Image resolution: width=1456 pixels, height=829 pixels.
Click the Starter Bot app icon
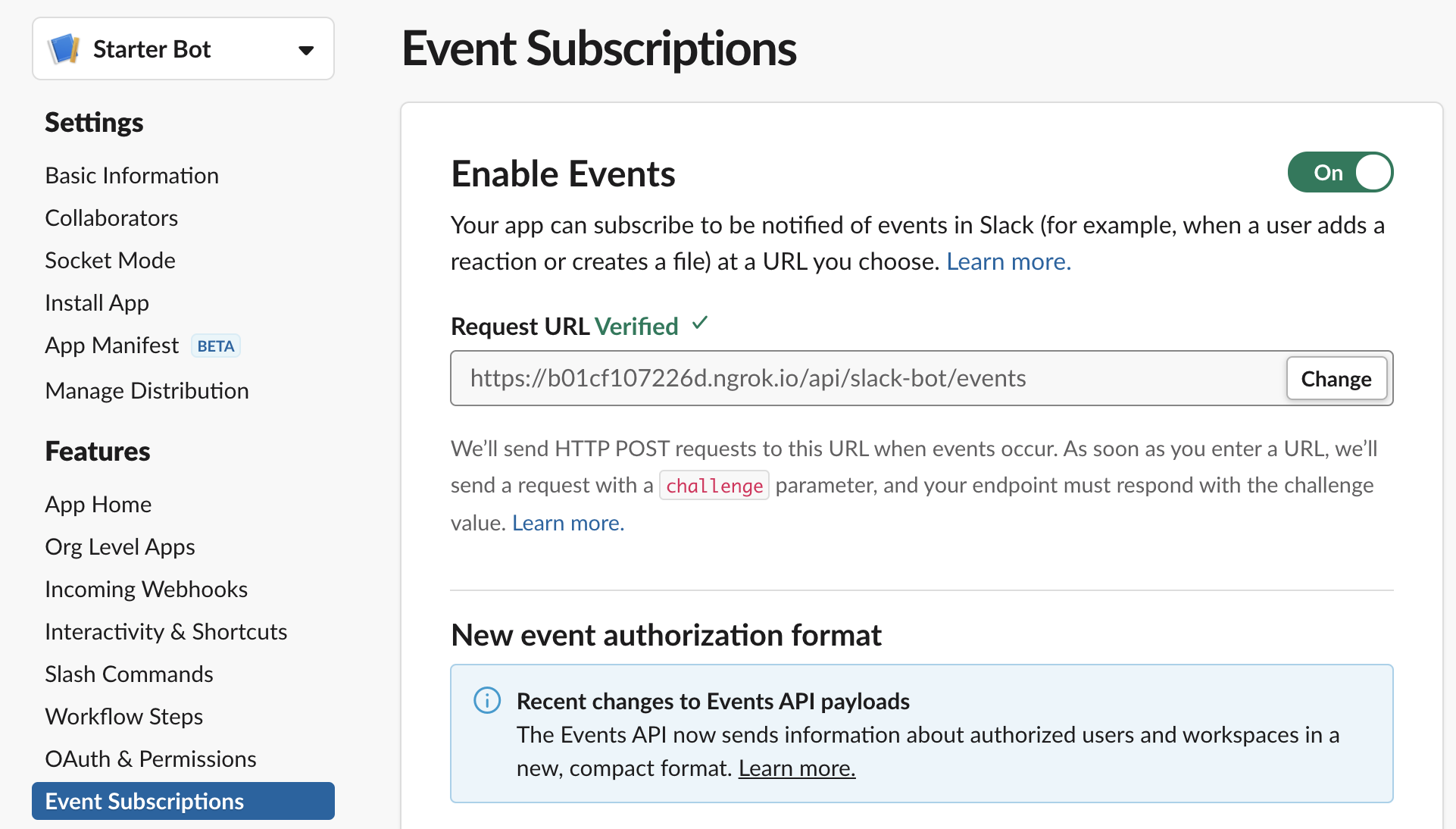point(64,49)
